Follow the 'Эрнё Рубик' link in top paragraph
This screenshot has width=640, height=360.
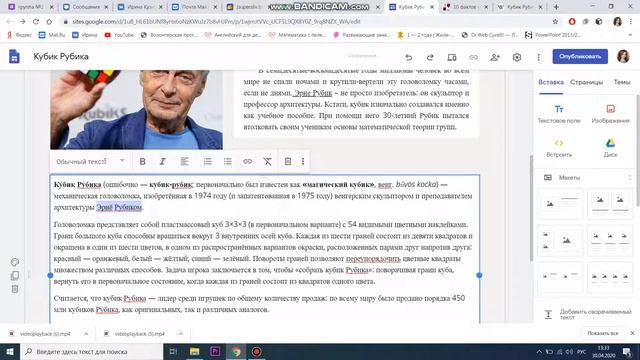pyautogui.click(x=313, y=93)
